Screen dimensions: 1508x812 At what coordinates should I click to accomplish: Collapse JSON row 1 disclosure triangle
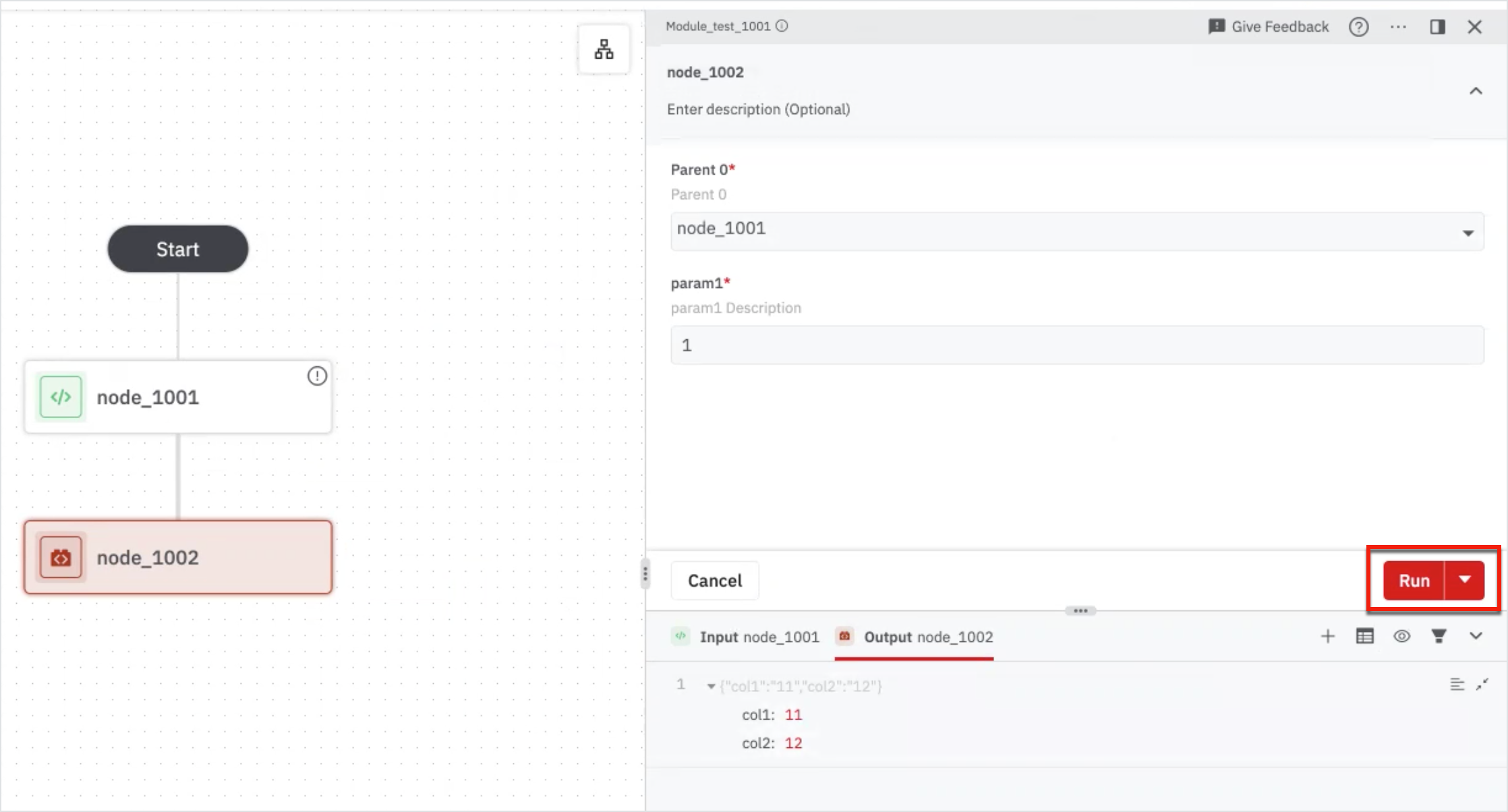tap(711, 687)
